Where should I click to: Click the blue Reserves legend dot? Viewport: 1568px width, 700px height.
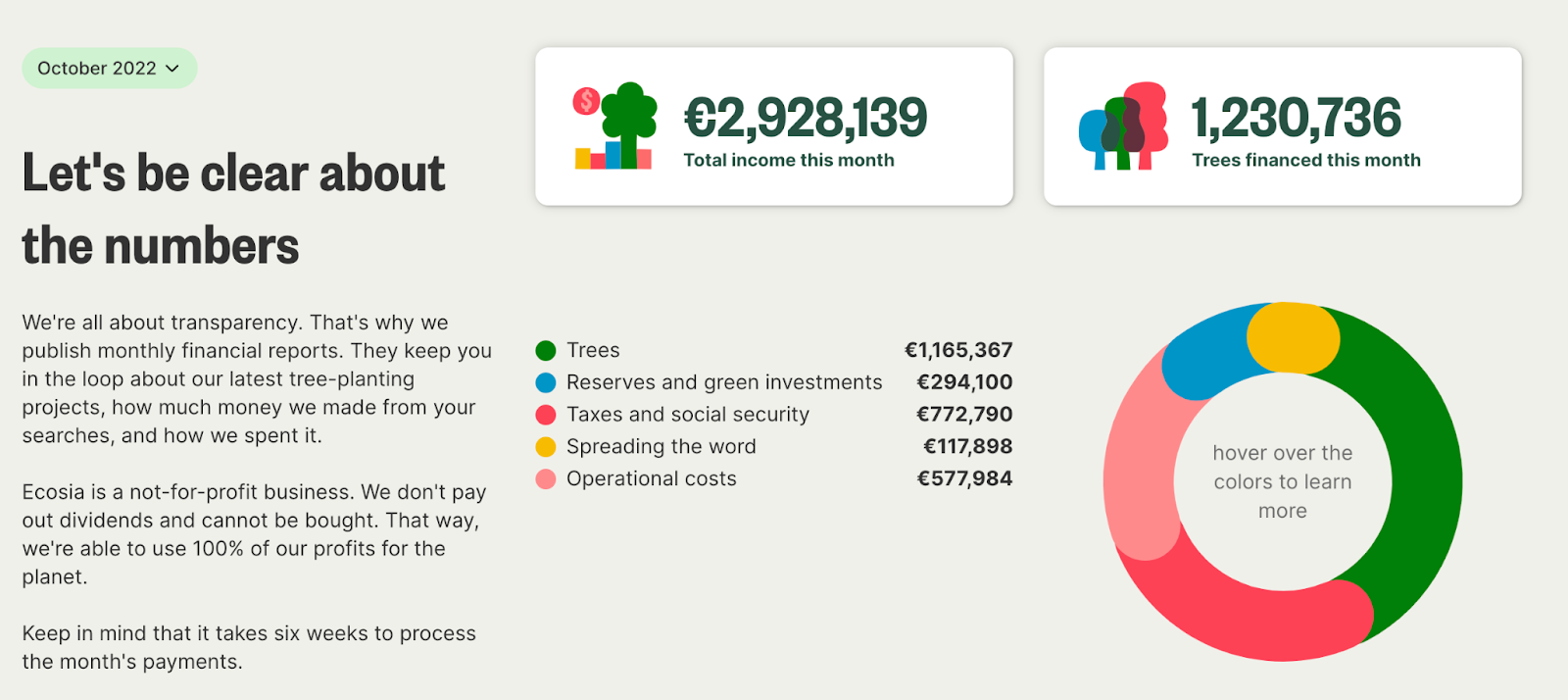pos(546,382)
